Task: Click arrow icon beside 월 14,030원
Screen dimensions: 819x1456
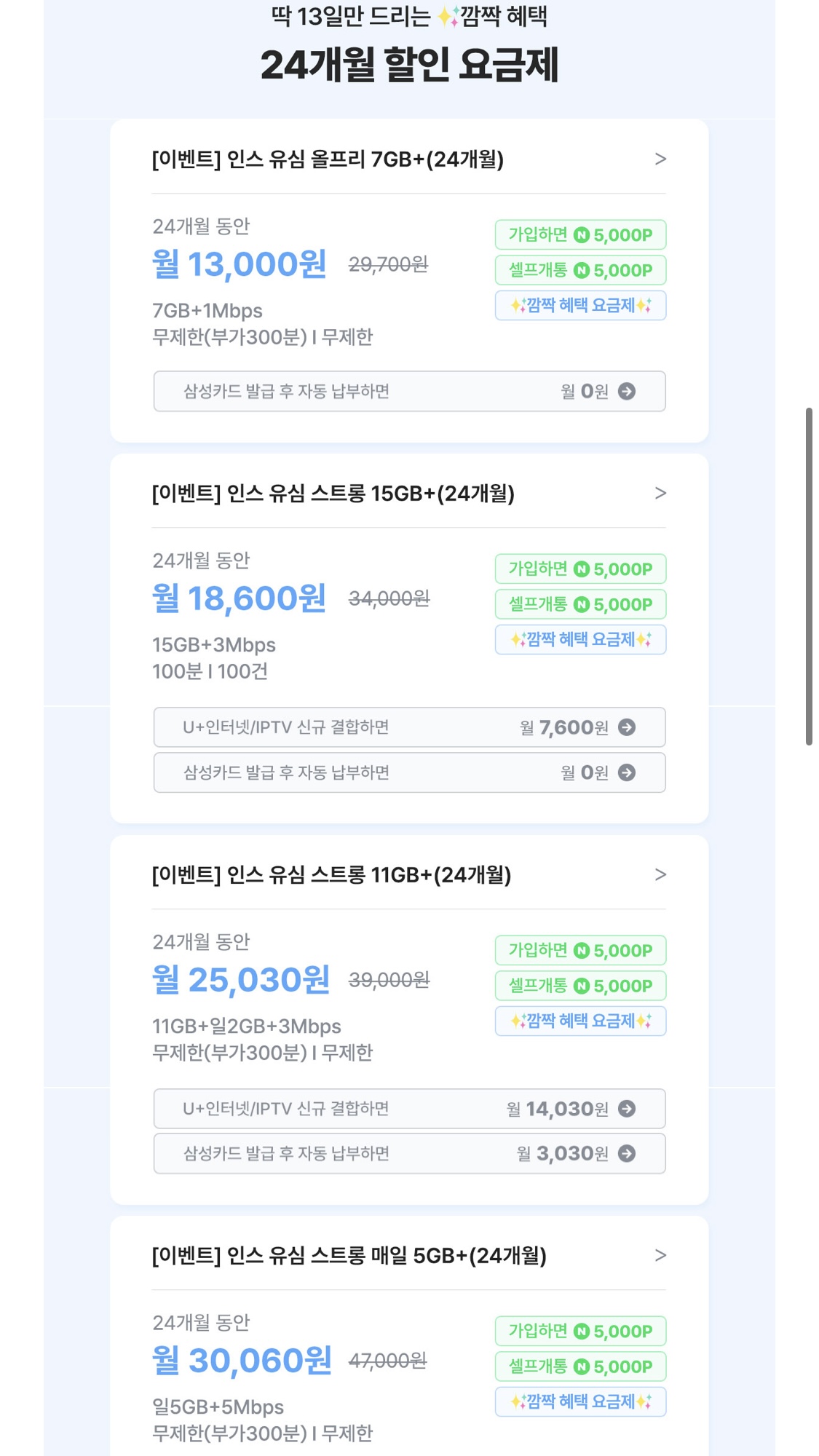Action: click(x=626, y=1109)
